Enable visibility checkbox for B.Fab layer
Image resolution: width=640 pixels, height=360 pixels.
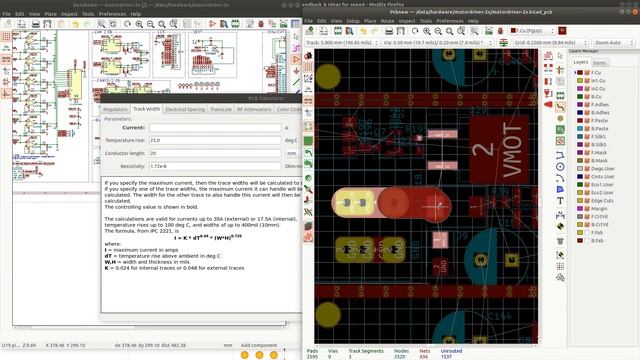click(587, 241)
